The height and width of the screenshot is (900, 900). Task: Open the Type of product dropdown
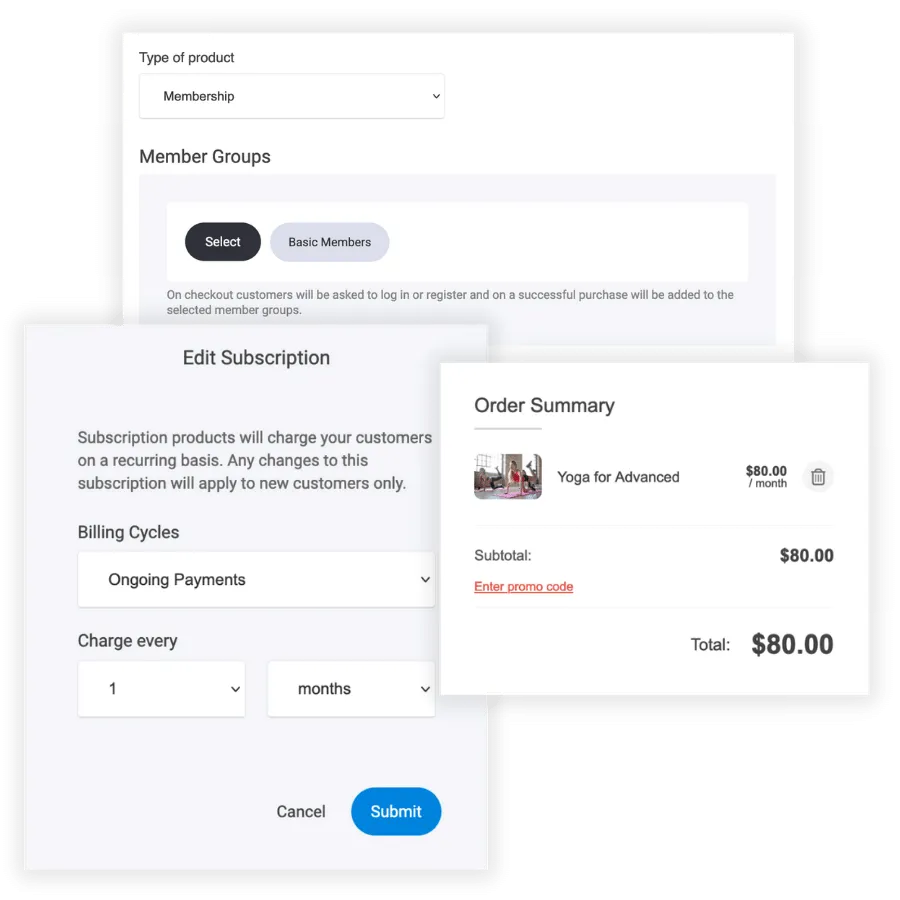292,96
